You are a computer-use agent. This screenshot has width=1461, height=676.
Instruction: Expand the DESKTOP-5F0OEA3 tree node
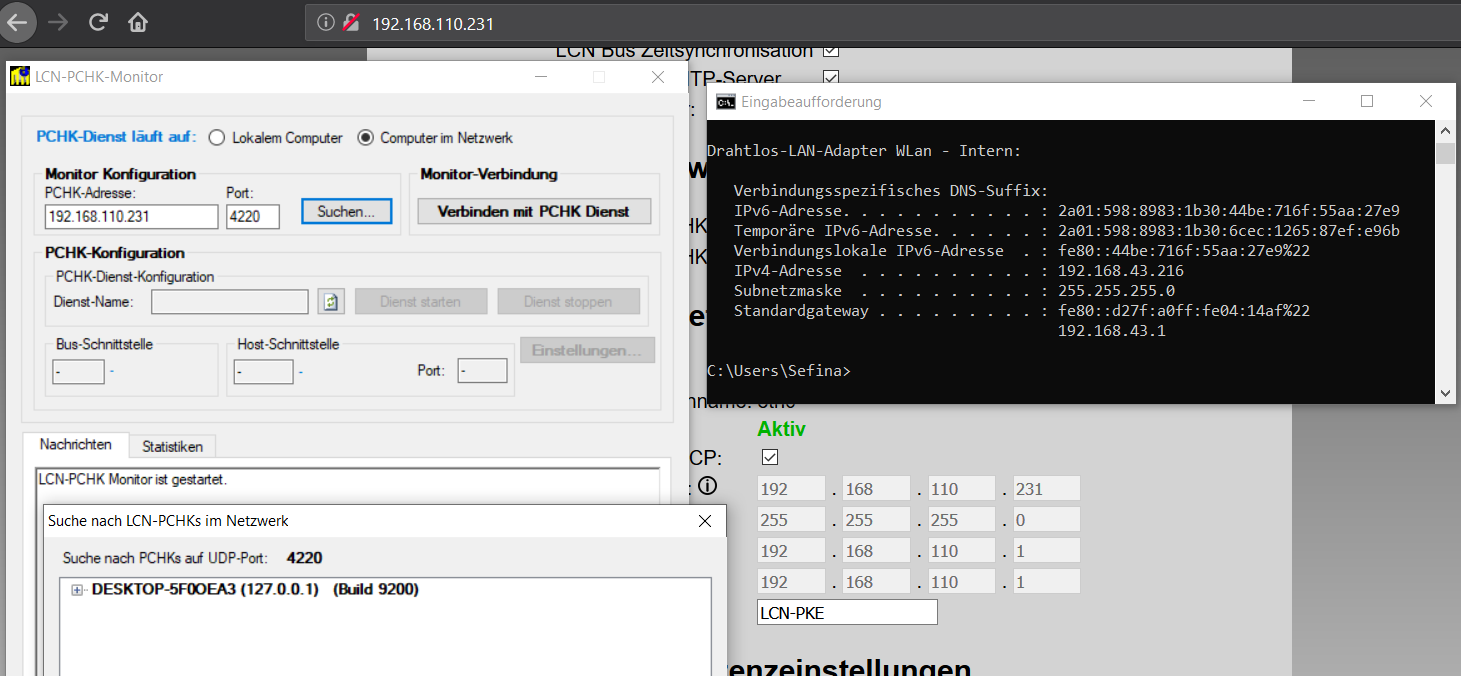pyautogui.click(x=77, y=590)
